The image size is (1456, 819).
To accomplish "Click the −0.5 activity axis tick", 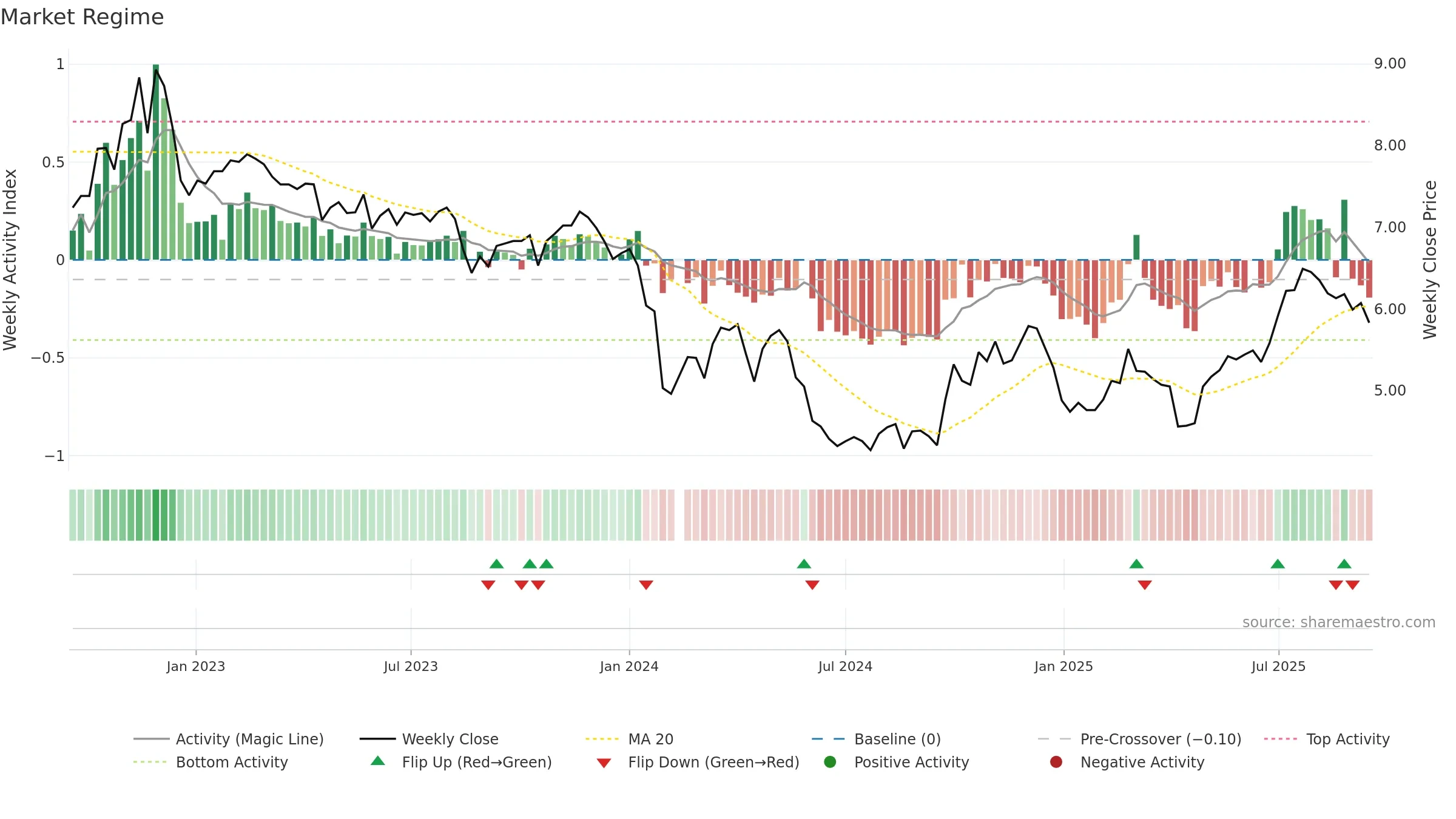I will pyautogui.click(x=47, y=358).
